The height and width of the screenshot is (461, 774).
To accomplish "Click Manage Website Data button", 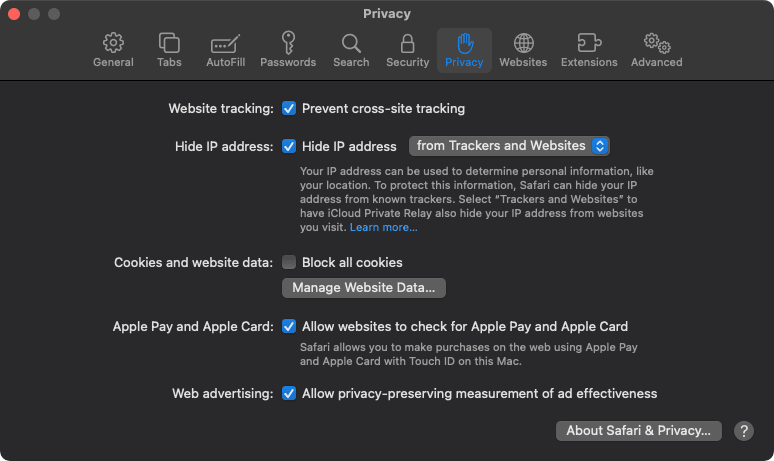I will 364,288.
